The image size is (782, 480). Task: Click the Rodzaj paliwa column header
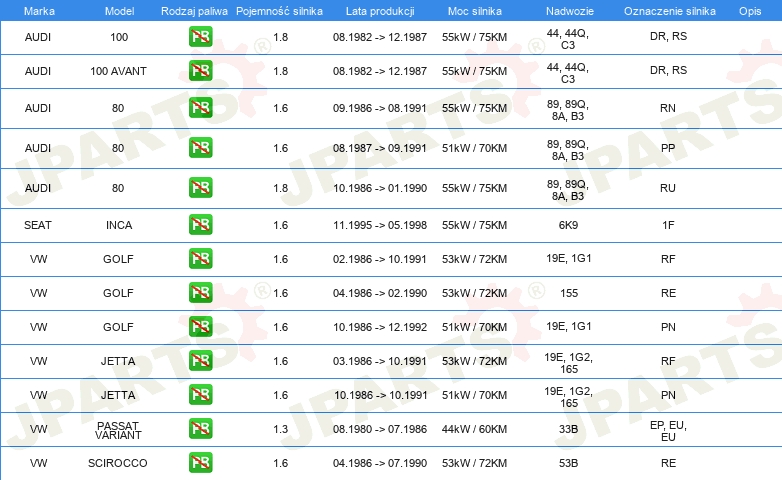[x=194, y=11]
